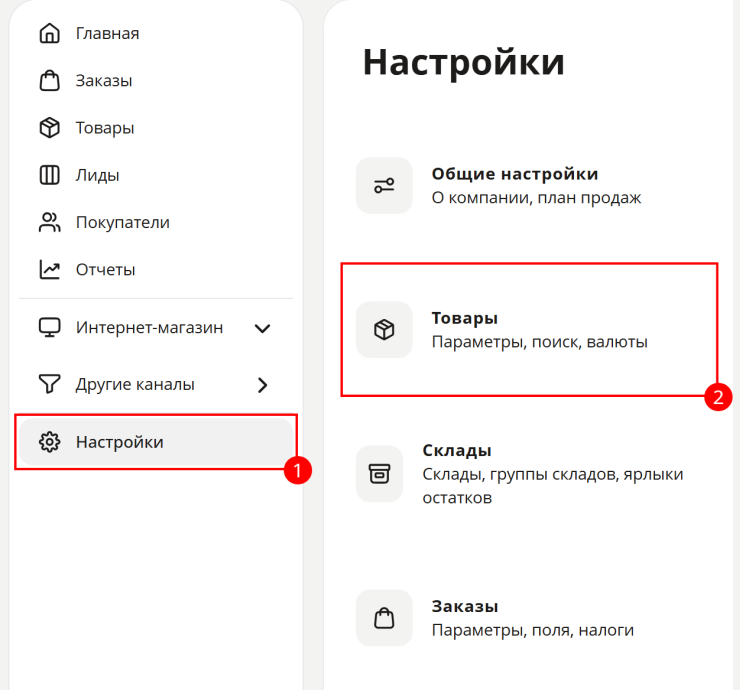The width and height of the screenshot is (740, 690).
Task: Open Заказы in the sidebar
Action: pos(104,81)
